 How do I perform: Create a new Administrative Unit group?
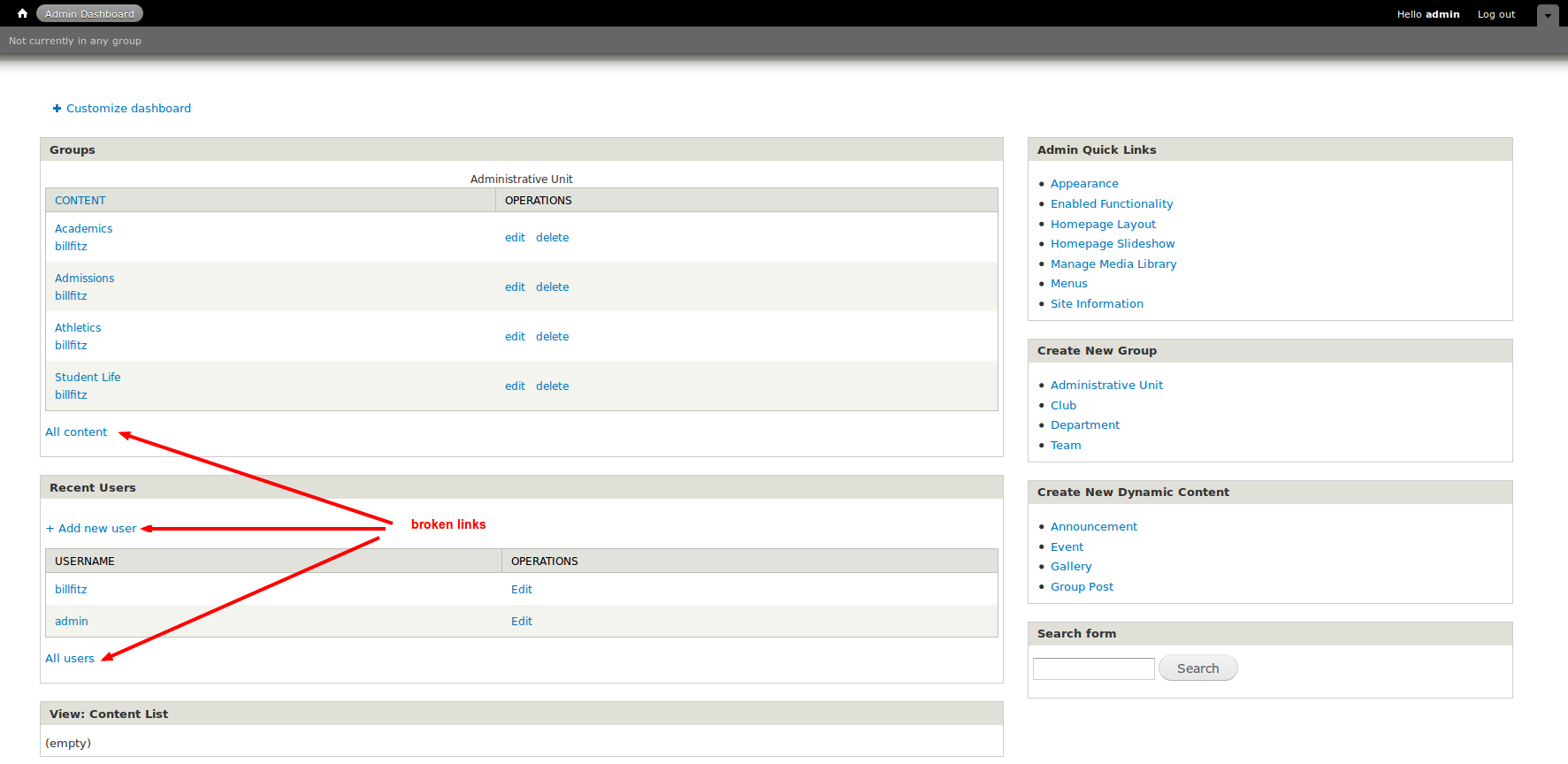(1106, 385)
